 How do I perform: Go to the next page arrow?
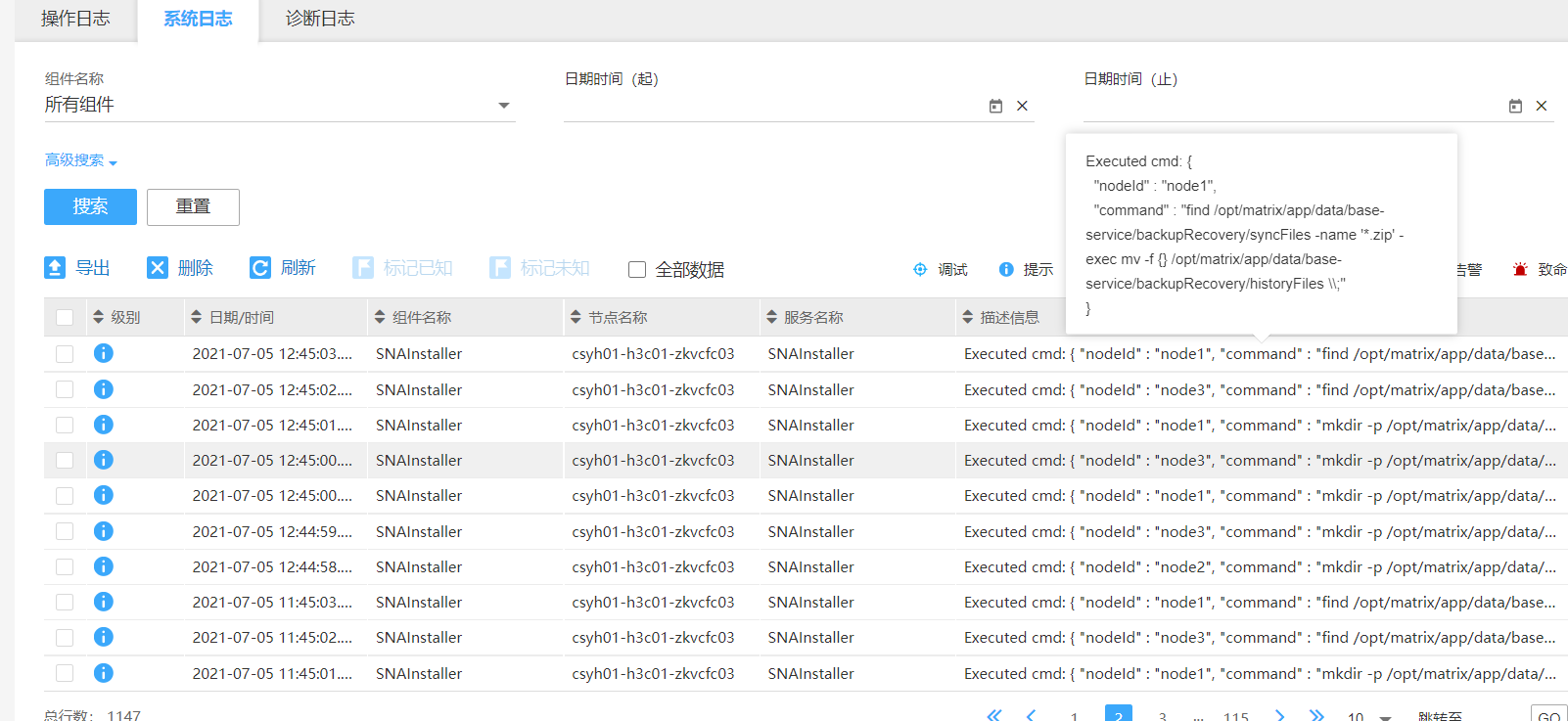pyautogui.click(x=1279, y=715)
